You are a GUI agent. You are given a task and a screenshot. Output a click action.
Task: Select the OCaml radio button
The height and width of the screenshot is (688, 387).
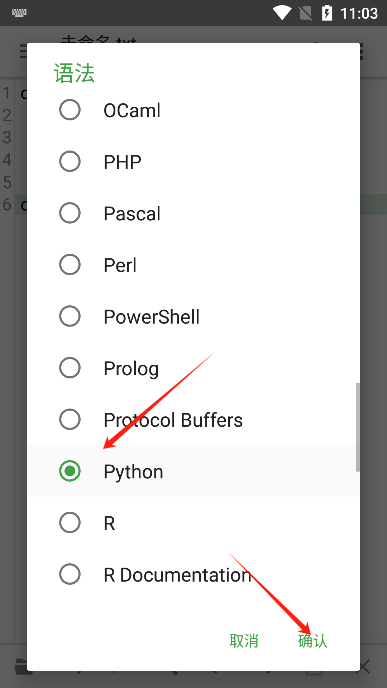70,110
